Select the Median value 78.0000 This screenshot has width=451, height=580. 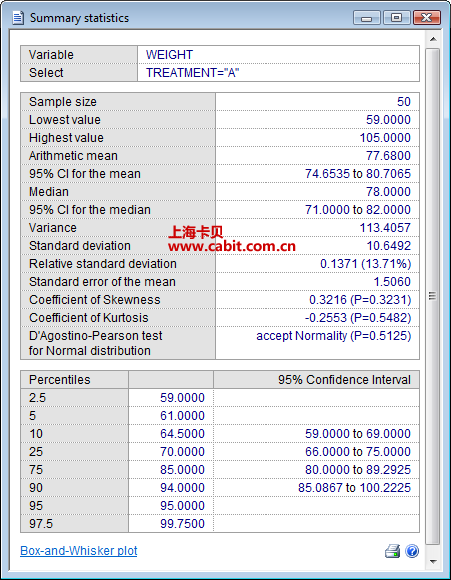coord(388,192)
